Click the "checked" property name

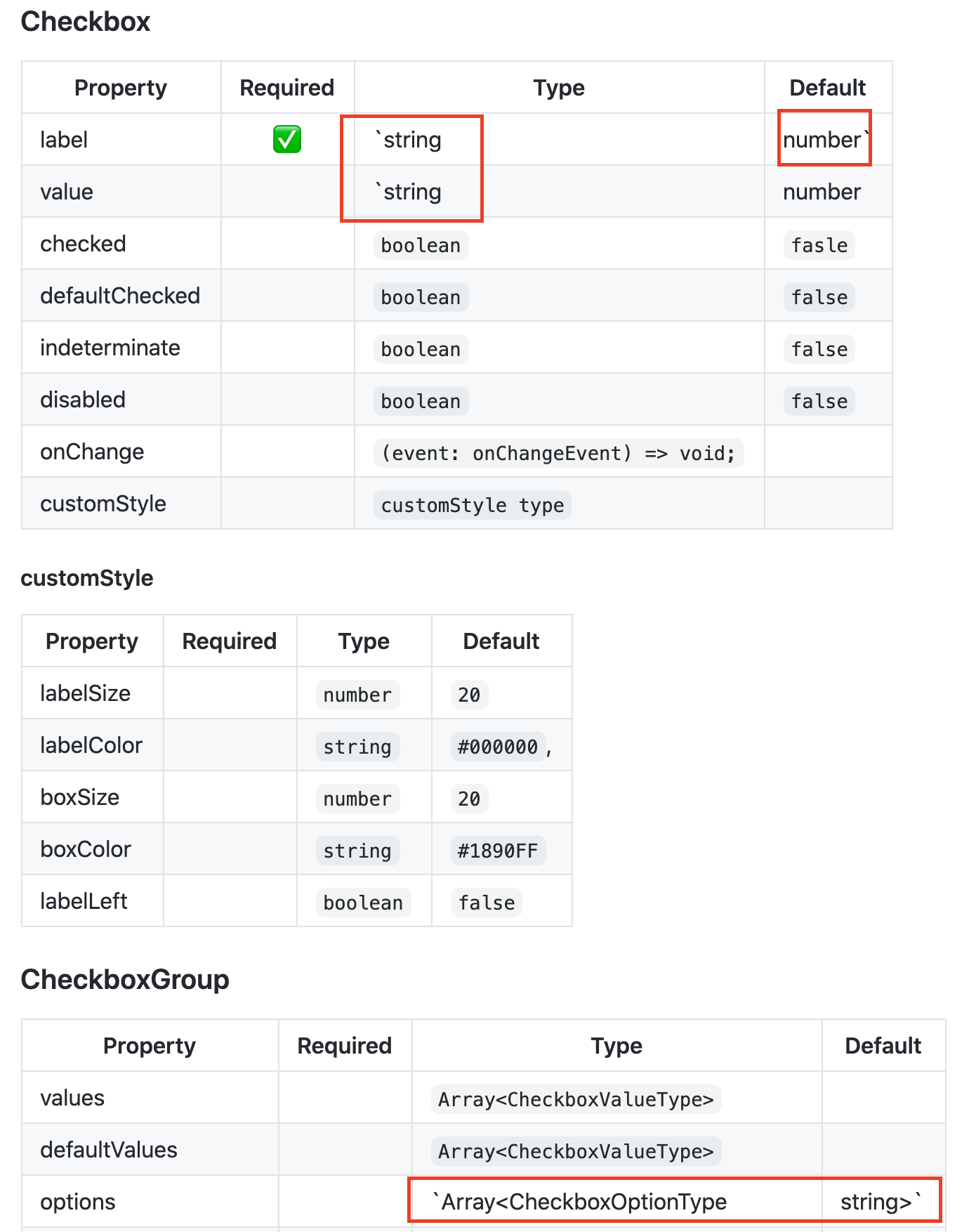[x=83, y=244]
